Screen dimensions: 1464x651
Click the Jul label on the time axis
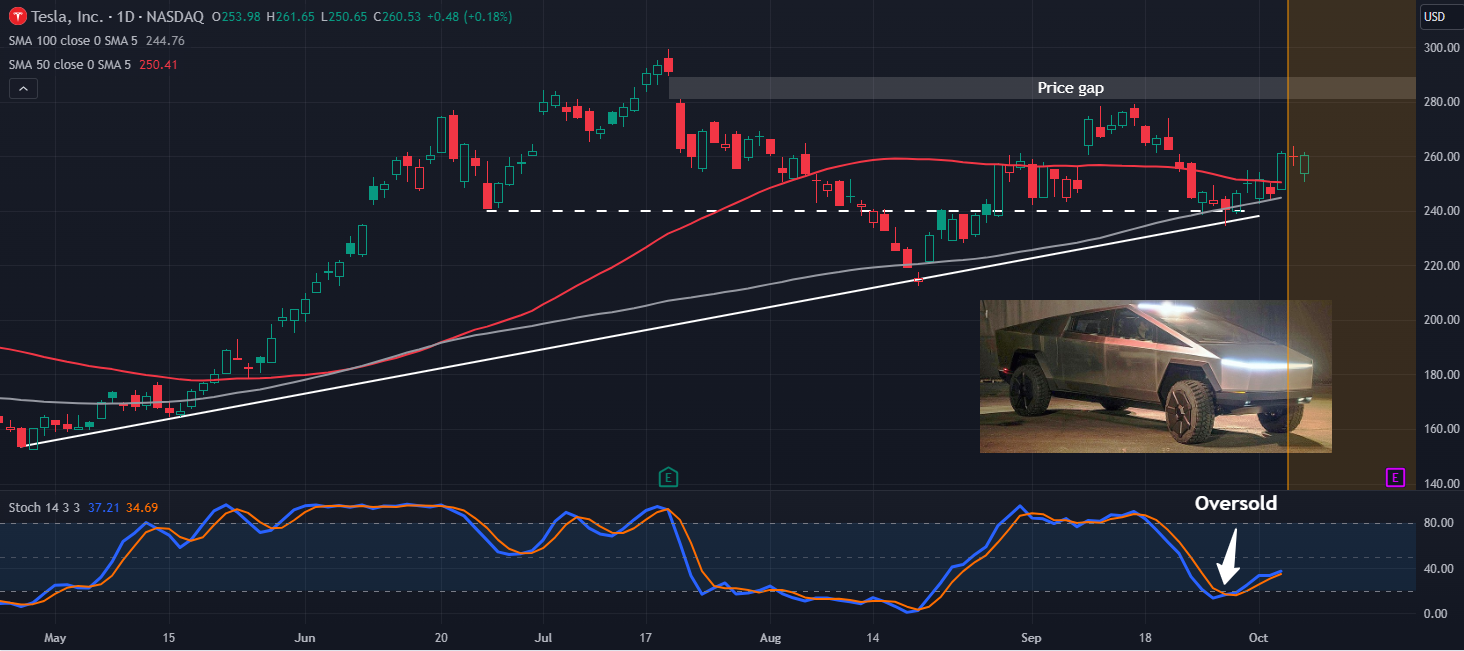point(544,636)
